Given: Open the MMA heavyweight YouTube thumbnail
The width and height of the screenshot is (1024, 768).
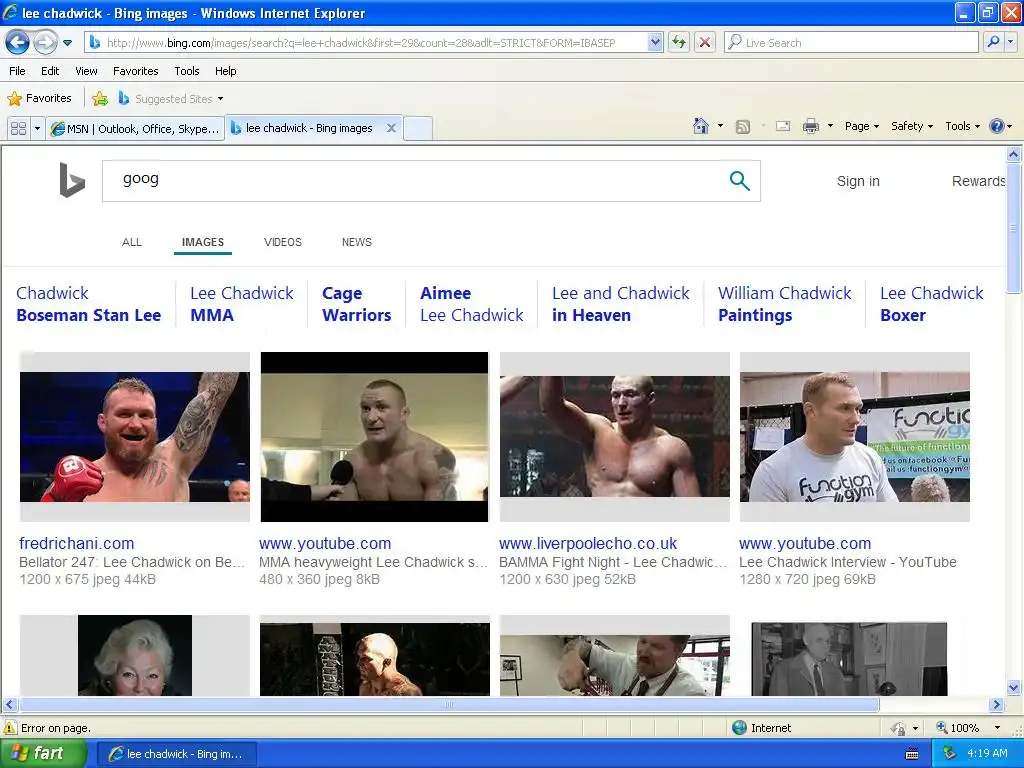Looking at the screenshot, I should point(374,437).
